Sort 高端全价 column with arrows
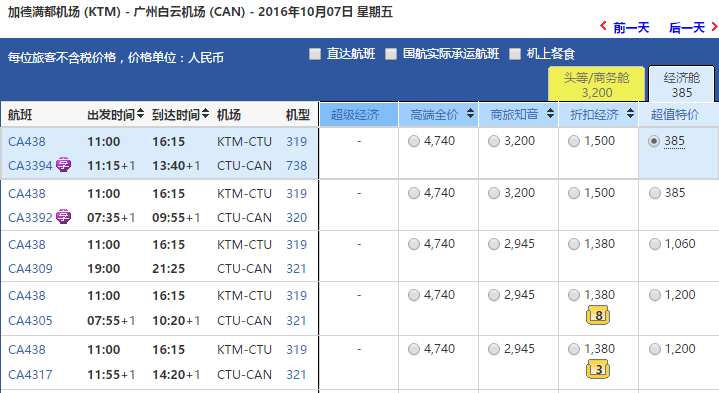The height and width of the screenshot is (393, 719). coord(470,114)
